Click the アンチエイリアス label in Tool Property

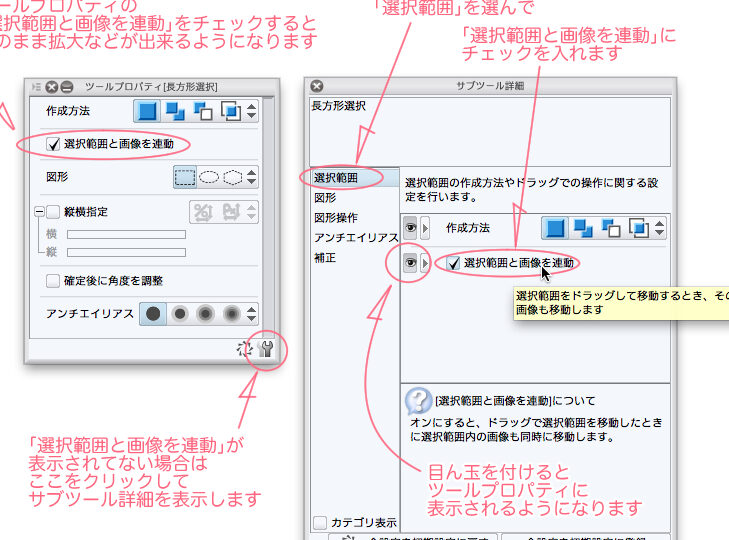90,314
